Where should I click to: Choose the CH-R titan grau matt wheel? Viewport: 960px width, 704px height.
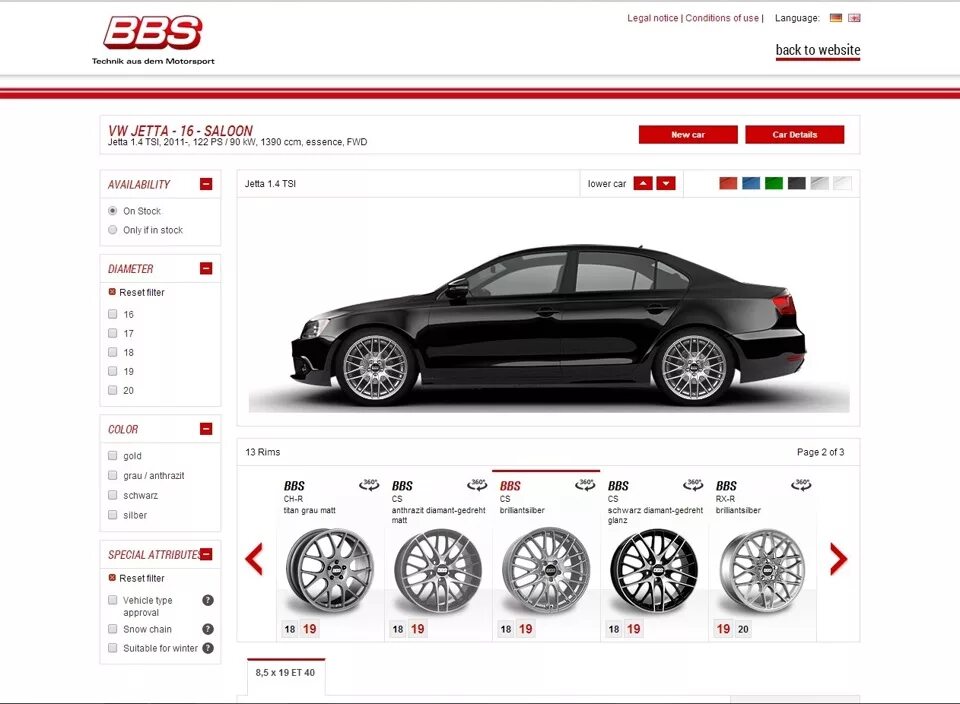point(330,571)
